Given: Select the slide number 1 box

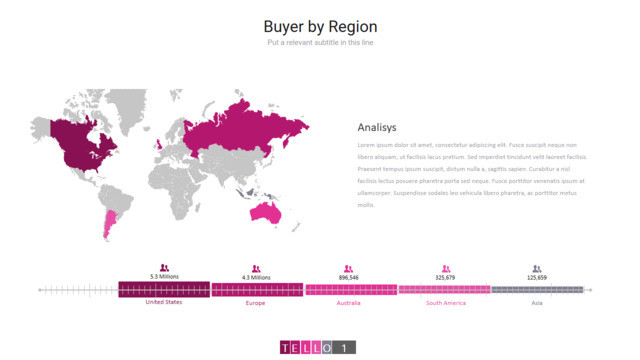Looking at the screenshot, I should pos(344,348).
